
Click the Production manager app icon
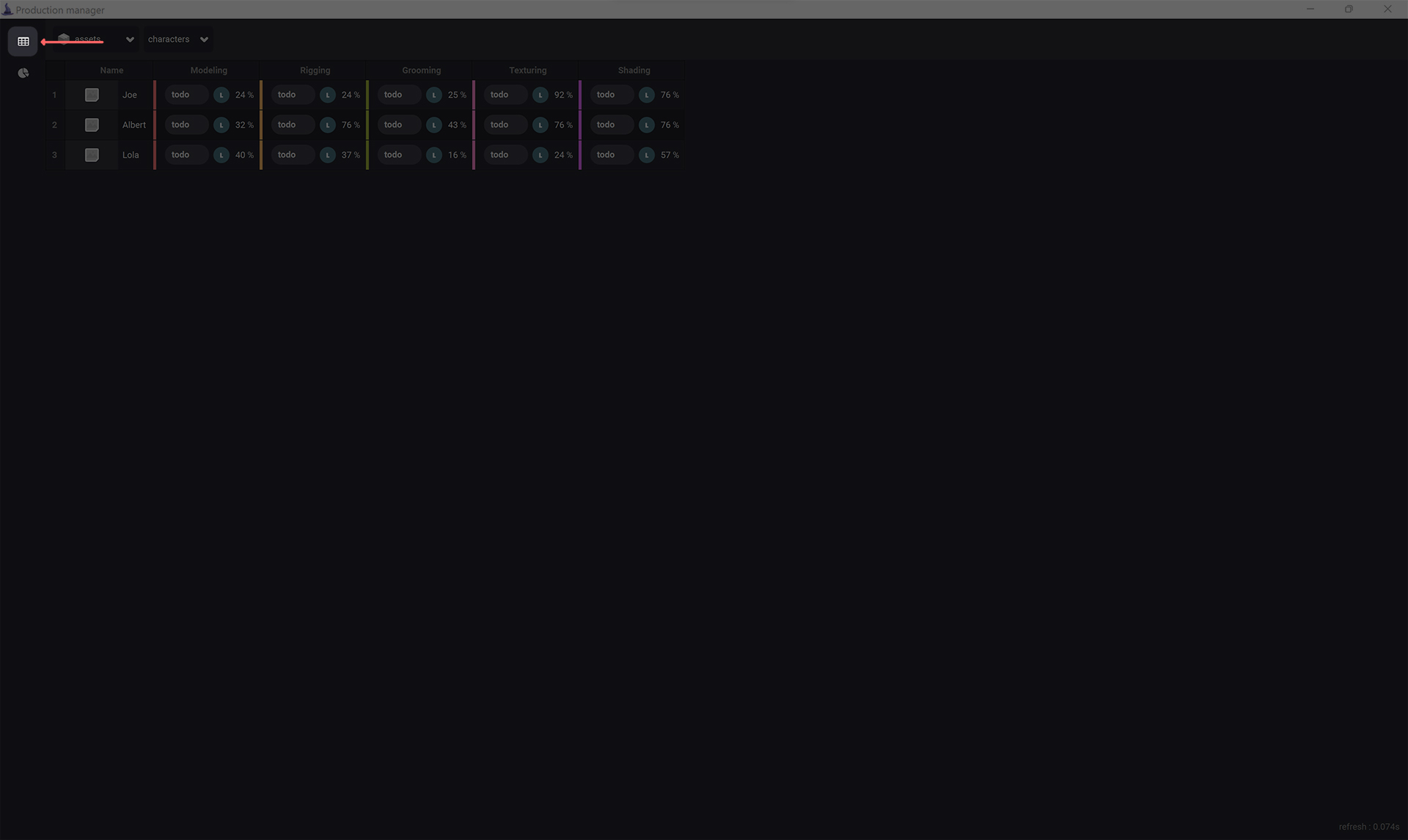7,10
